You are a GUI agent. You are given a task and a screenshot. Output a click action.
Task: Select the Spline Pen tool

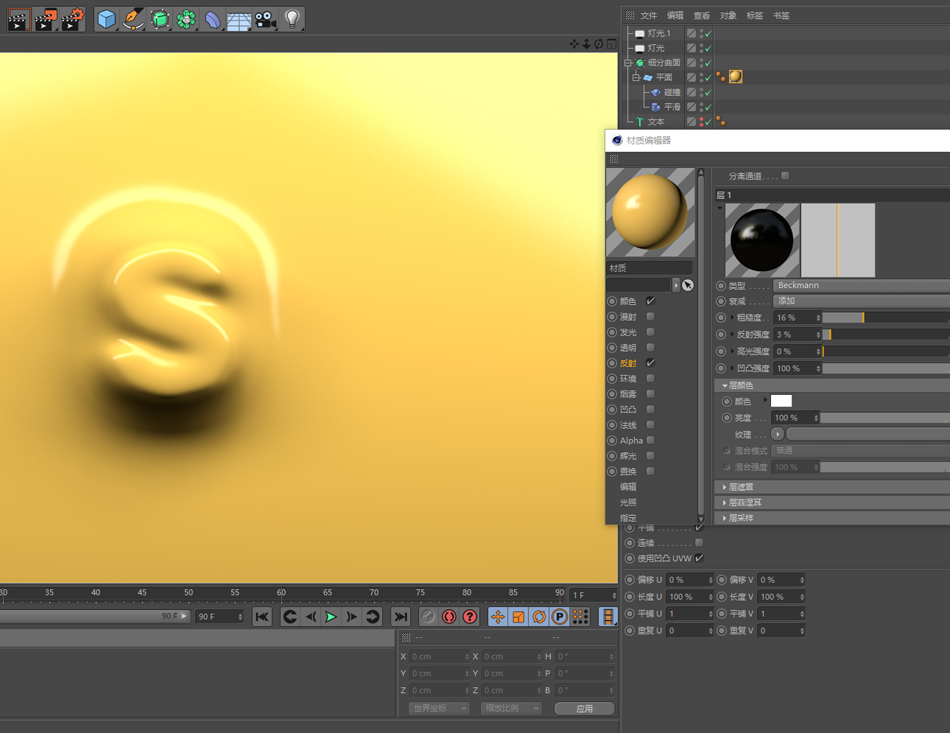coord(133,19)
